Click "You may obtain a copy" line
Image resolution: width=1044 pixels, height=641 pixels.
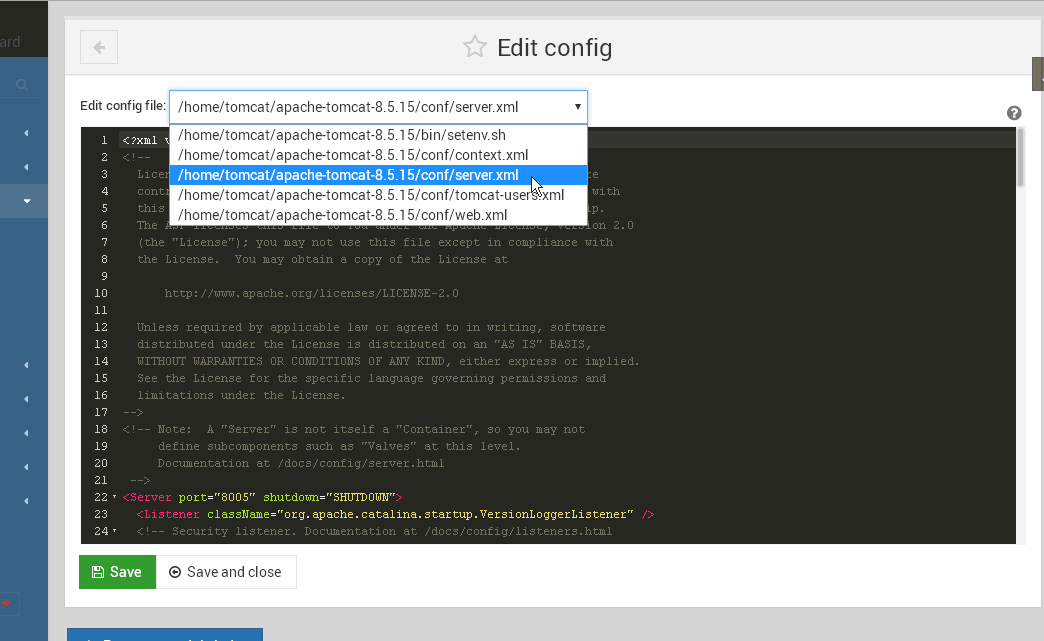tap(323, 260)
